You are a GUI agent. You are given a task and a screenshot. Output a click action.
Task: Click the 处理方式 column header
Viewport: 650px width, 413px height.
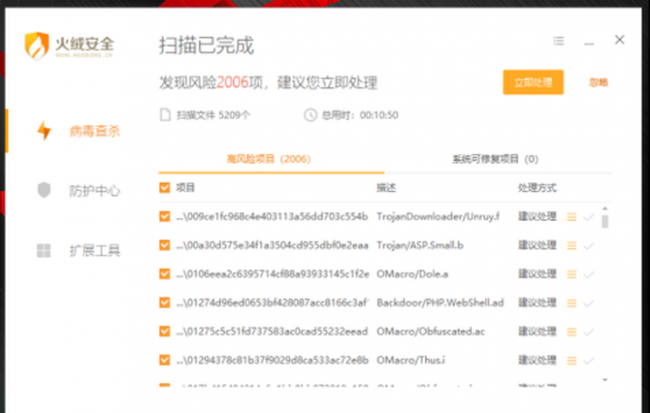pos(537,188)
